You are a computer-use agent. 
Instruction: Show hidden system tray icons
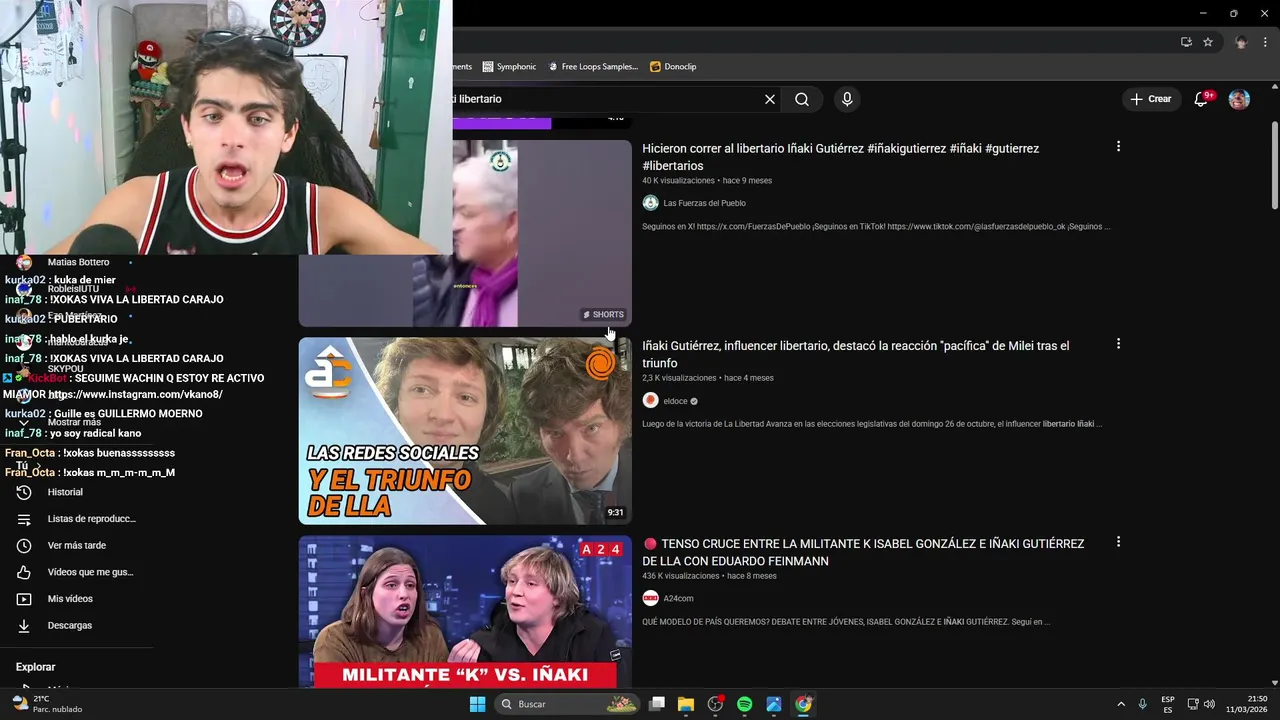(1121, 704)
